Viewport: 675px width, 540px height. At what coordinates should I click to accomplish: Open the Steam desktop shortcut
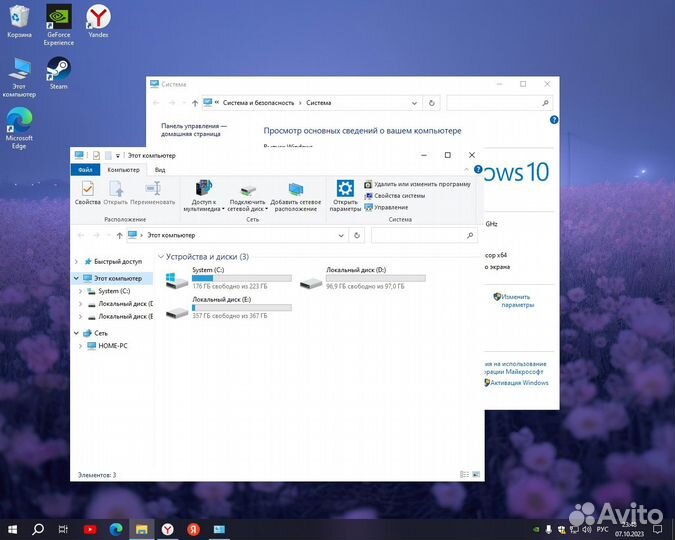point(58,72)
